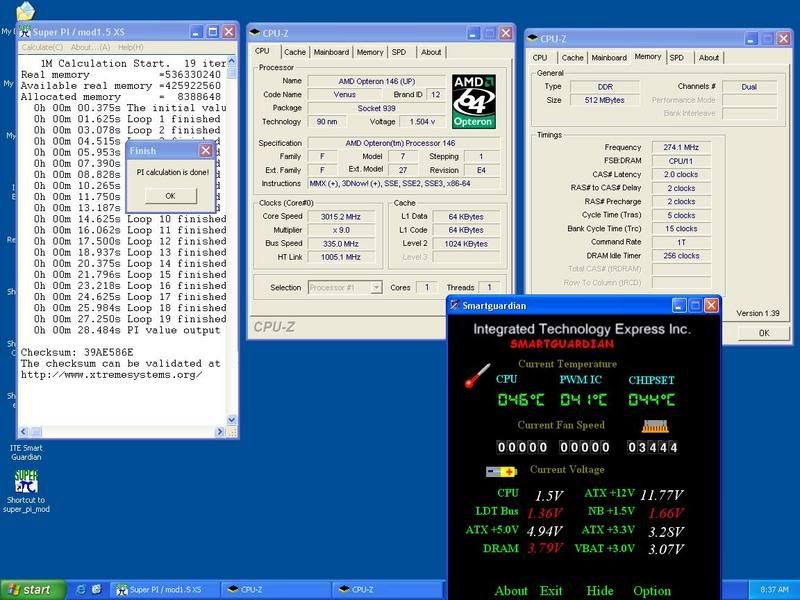Click CHIPSET temperature 044°C readout
Viewport: 800px width, 600px height.
[x=652, y=399]
